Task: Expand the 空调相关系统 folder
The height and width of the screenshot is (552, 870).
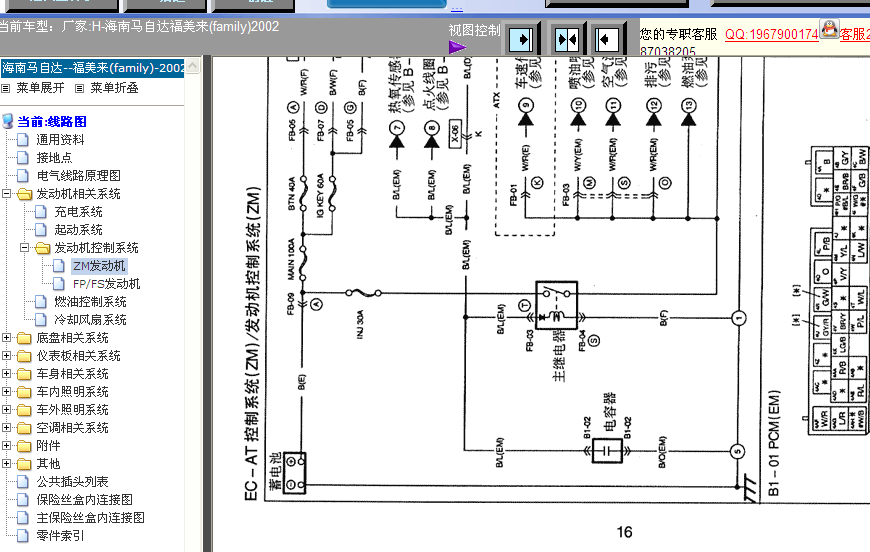Action: (7, 427)
